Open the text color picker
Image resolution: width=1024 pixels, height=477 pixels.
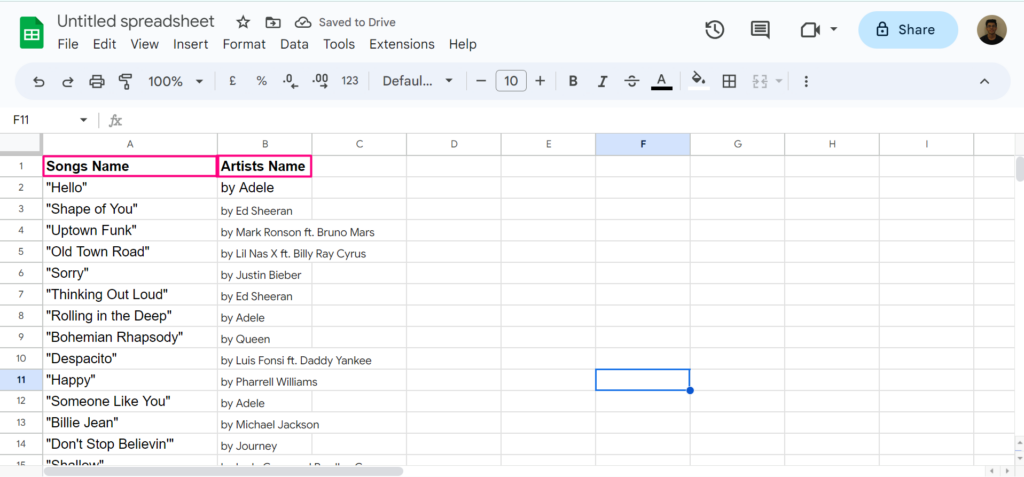pyautogui.click(x=662, y=81)
